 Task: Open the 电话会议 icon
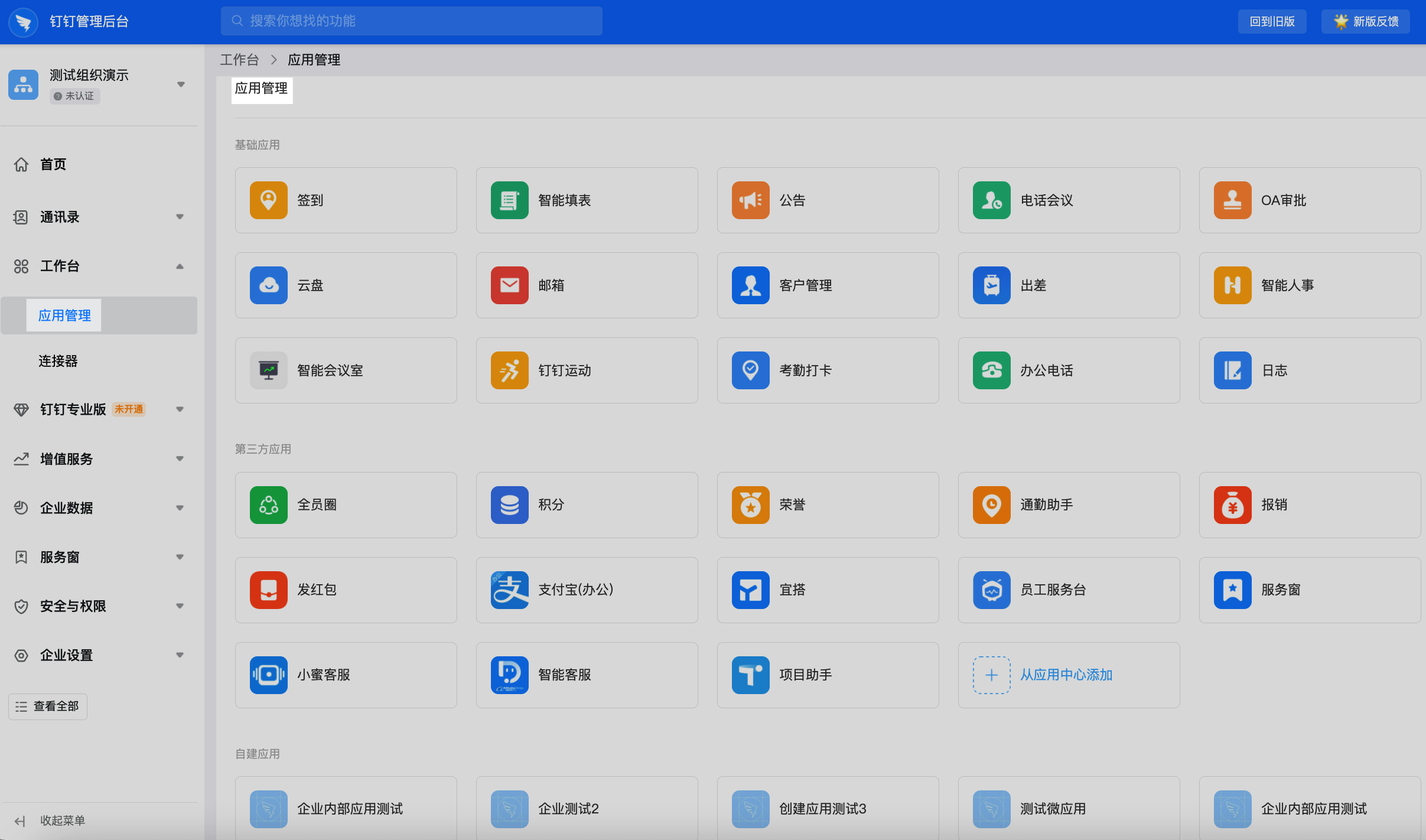point(991,200)
